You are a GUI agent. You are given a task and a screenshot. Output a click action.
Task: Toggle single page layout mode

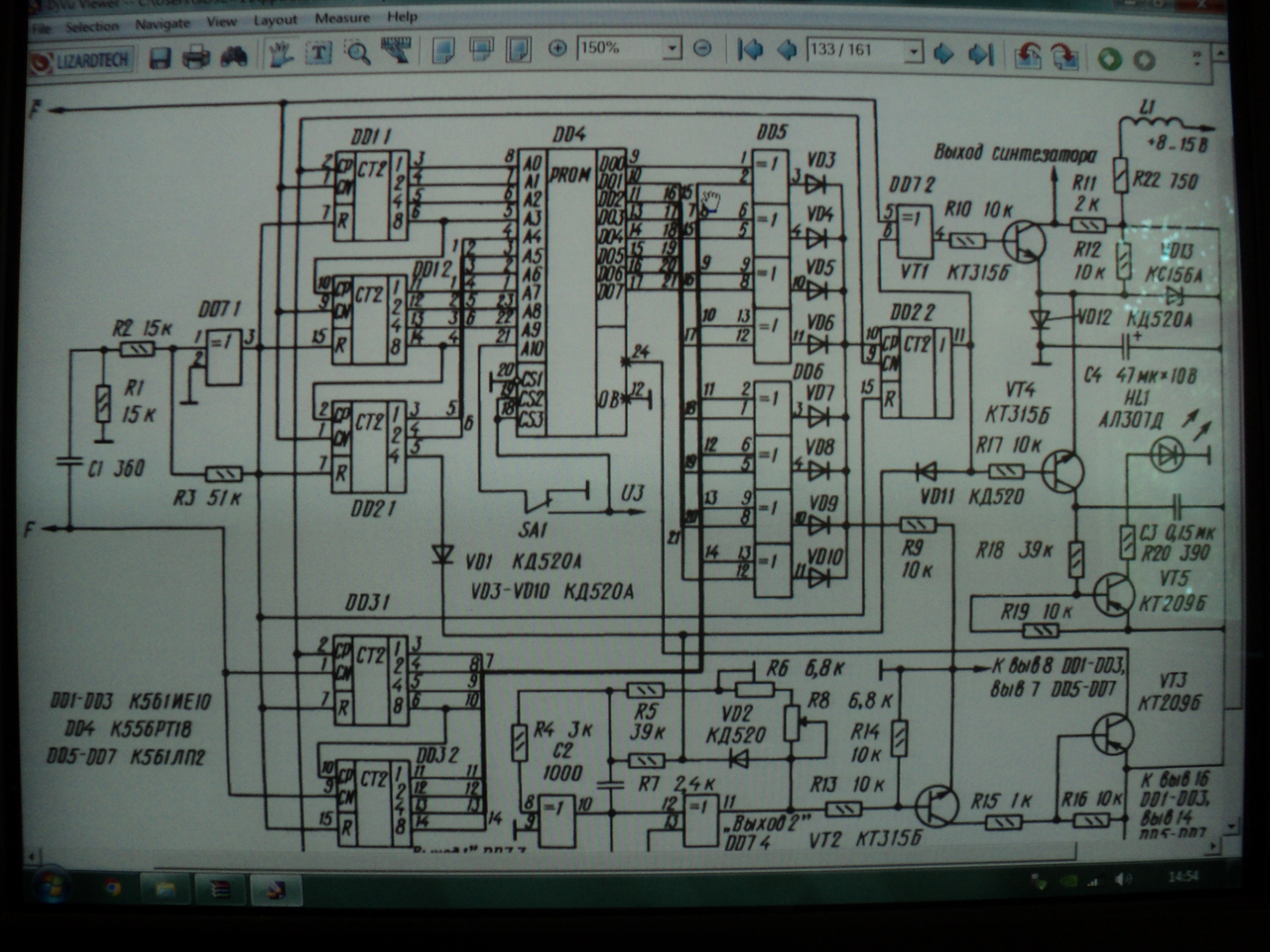pos(443,51)
